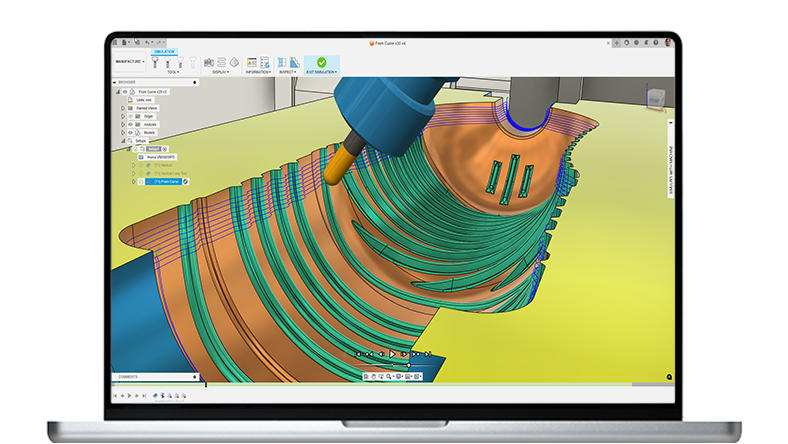
Task: Toggle the Origin eye icon
Action: pos(130,116)
